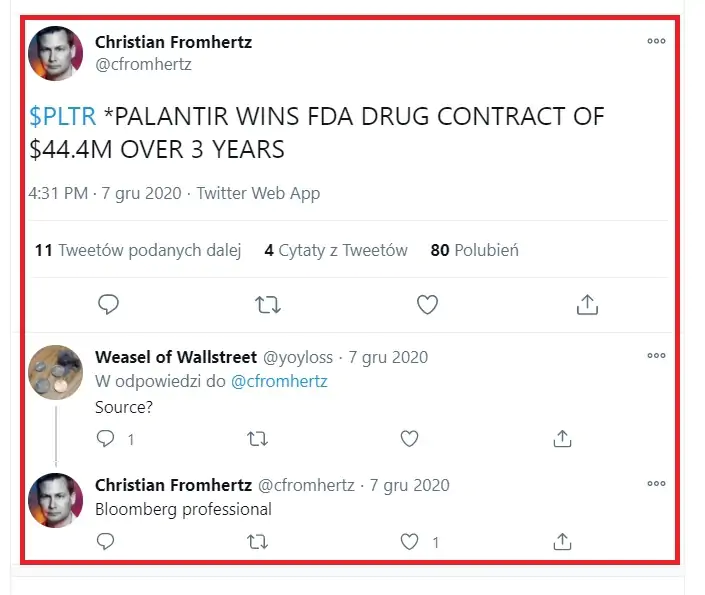Open more options on the main tweet

tap(656, 42)
